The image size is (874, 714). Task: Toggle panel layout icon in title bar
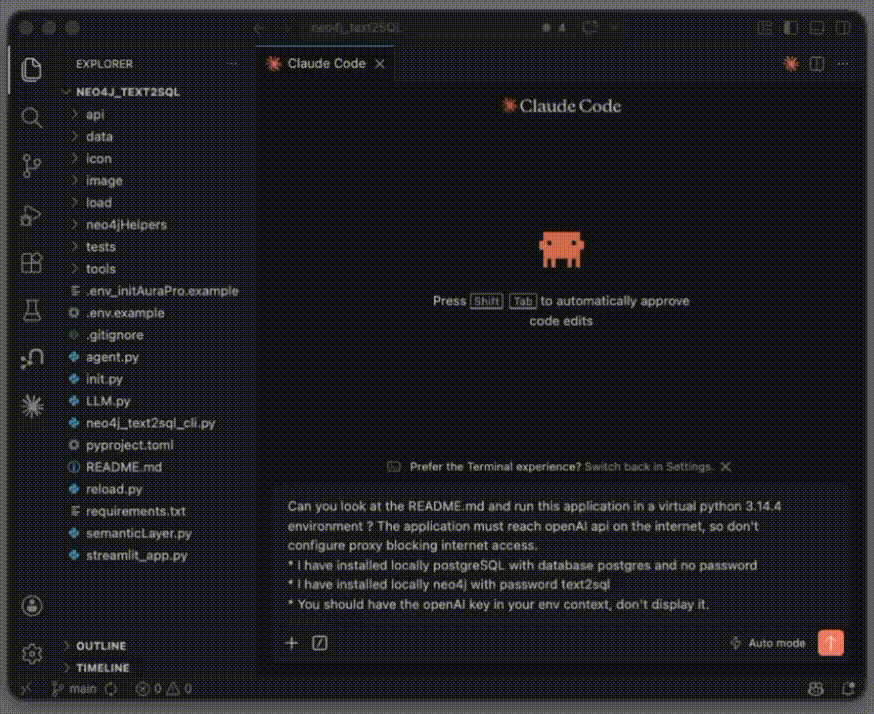(x=817, y=28)
